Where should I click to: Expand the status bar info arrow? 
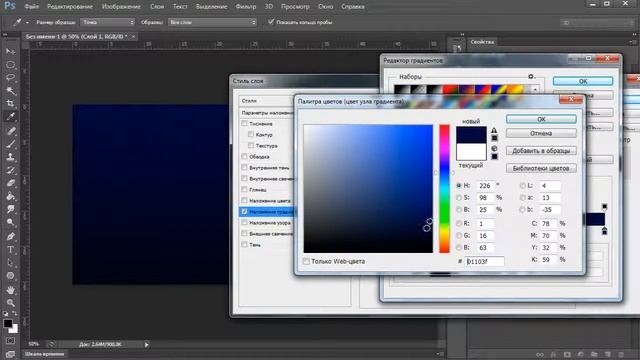coord(147,344)
